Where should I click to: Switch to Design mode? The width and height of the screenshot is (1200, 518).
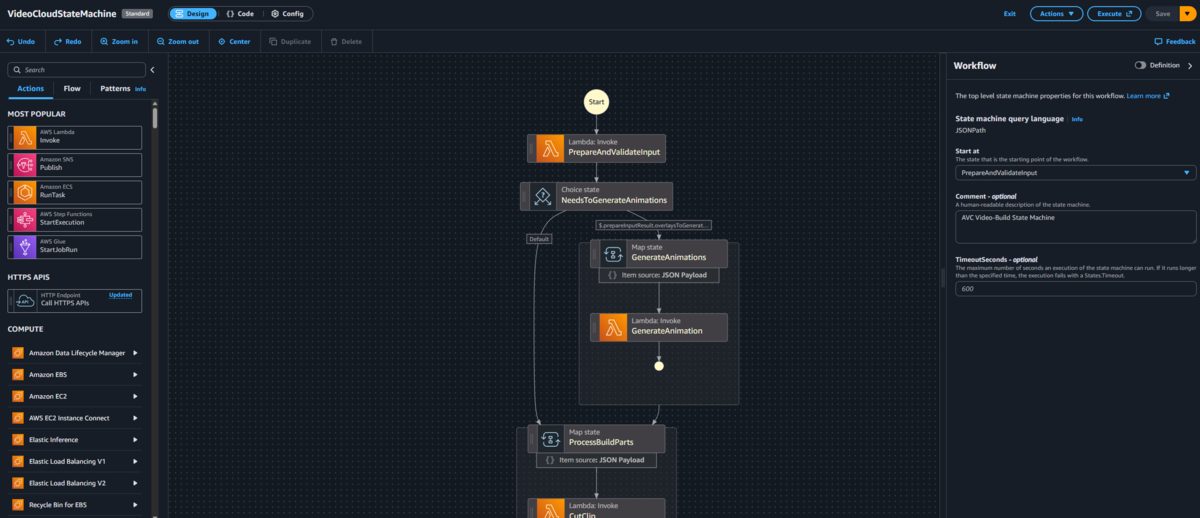(x=190, y=14)
